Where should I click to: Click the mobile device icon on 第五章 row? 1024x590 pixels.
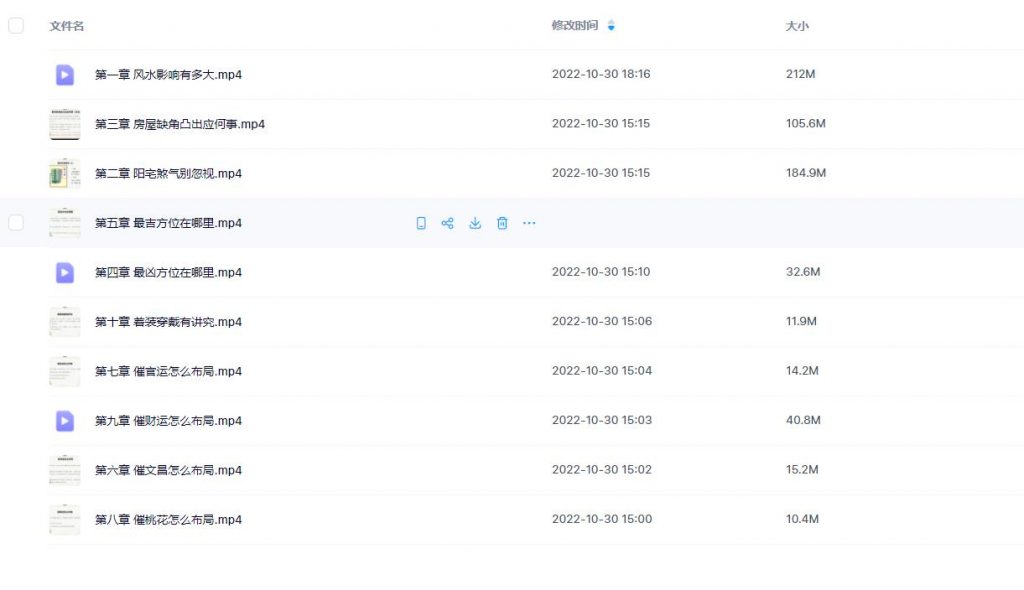click(x=421, y=223)
